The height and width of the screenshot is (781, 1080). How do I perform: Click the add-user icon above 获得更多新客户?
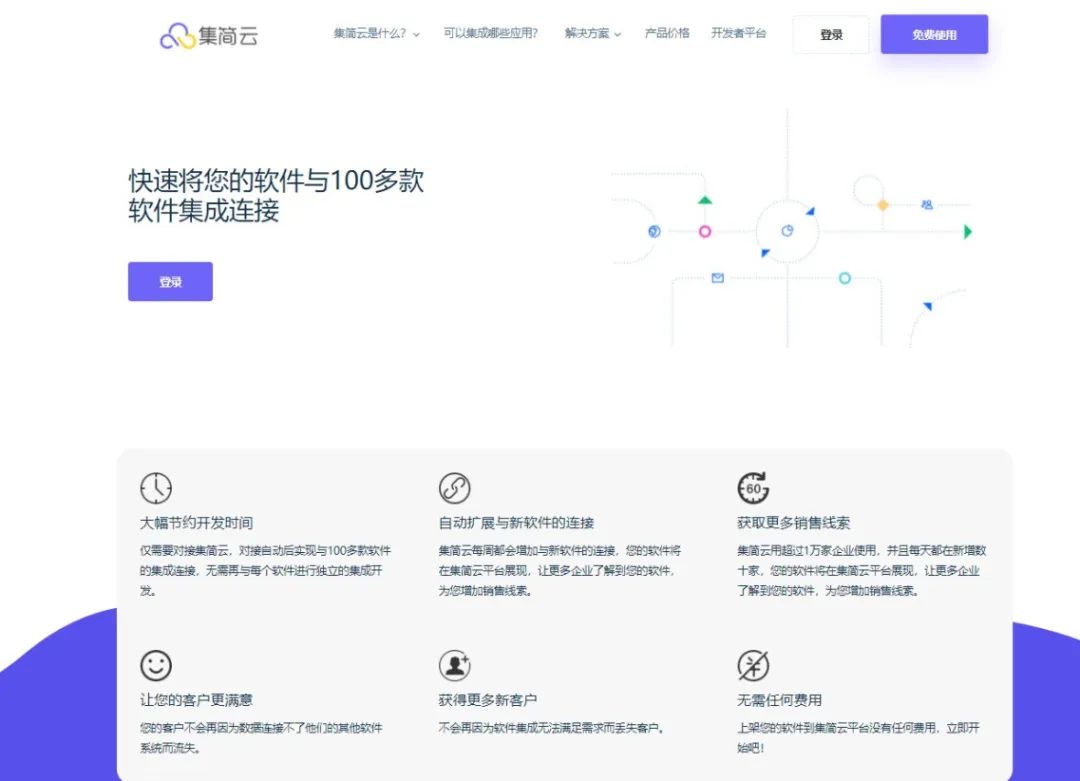pos(455,665)
